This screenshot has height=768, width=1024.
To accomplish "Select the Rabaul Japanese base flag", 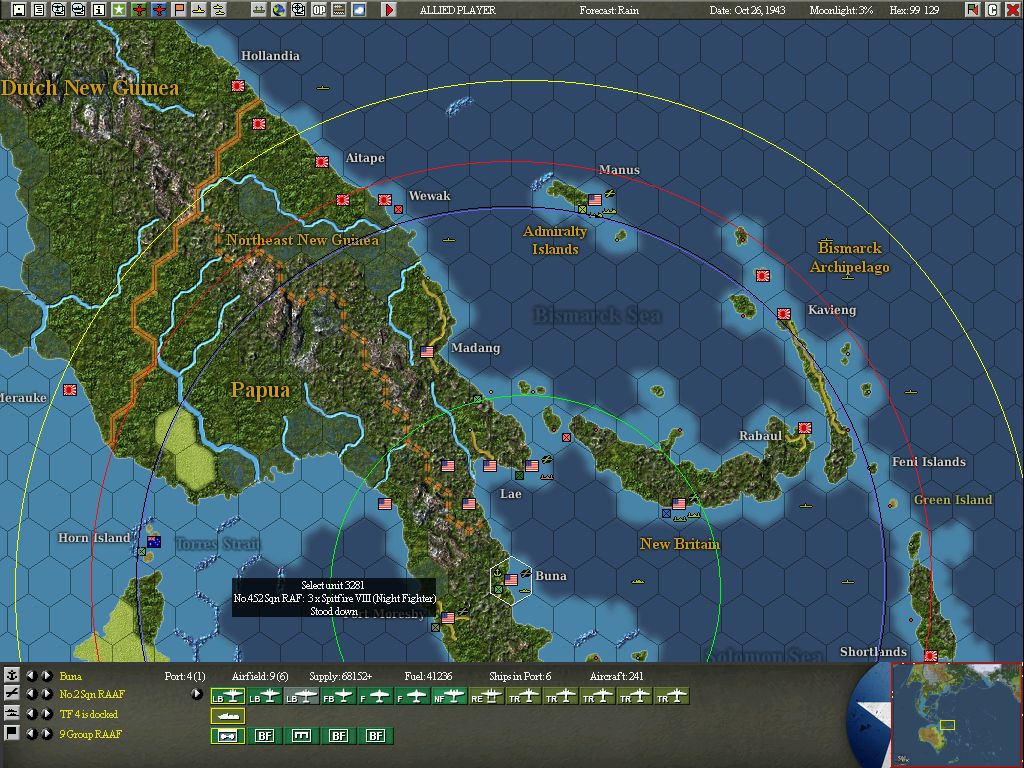I will [805, 428].
